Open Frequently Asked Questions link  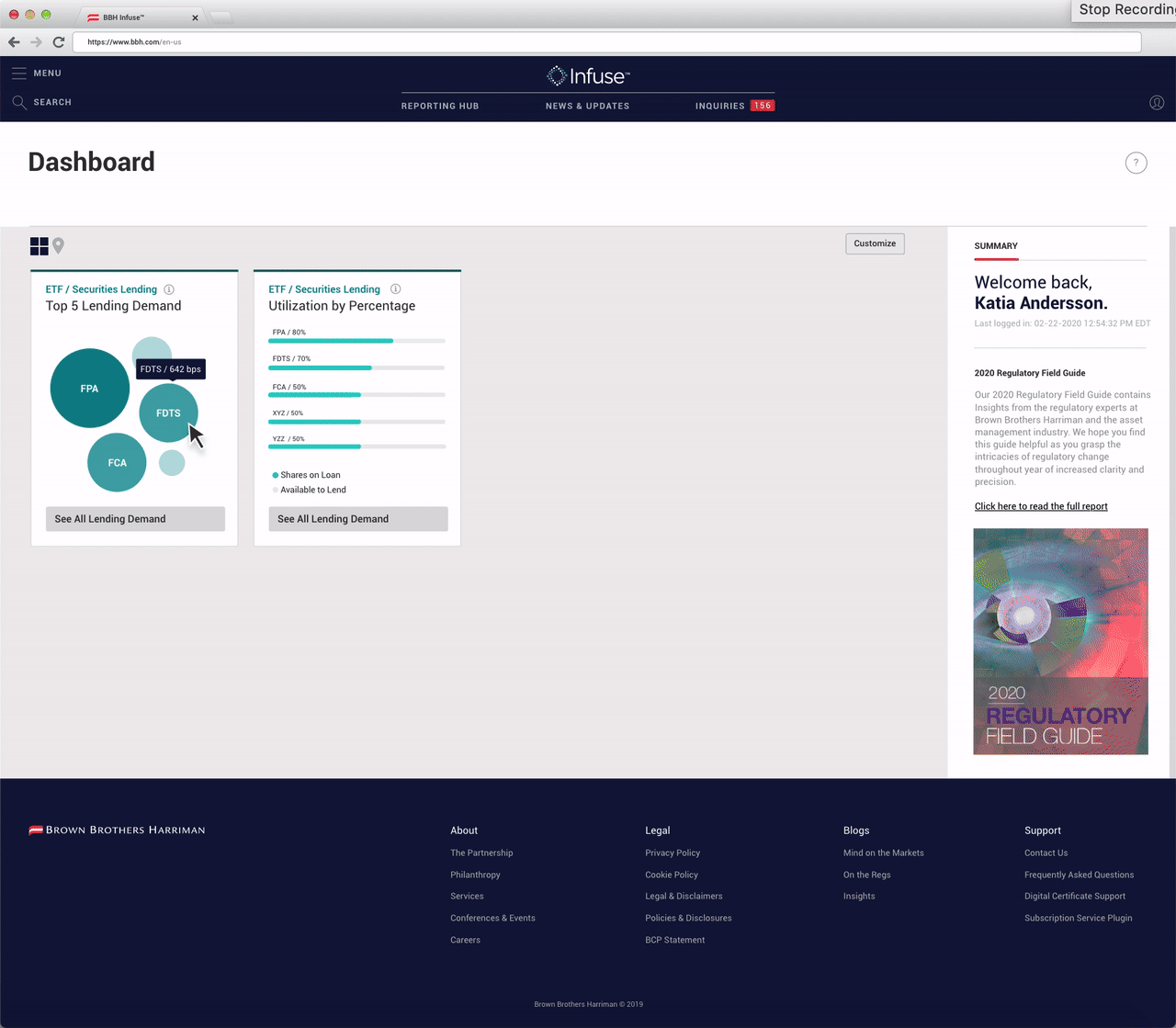coord(1080,875)
